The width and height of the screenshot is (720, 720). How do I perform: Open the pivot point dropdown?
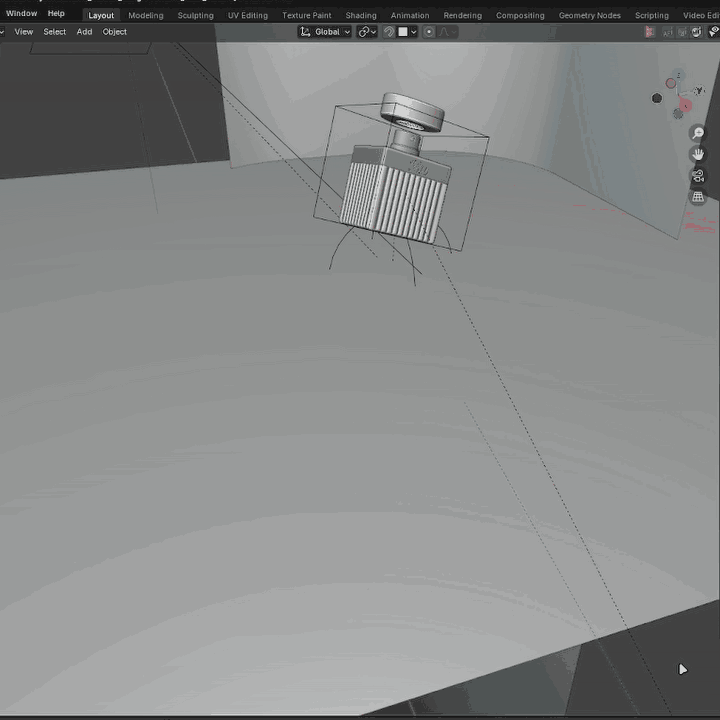click(366, 32)
